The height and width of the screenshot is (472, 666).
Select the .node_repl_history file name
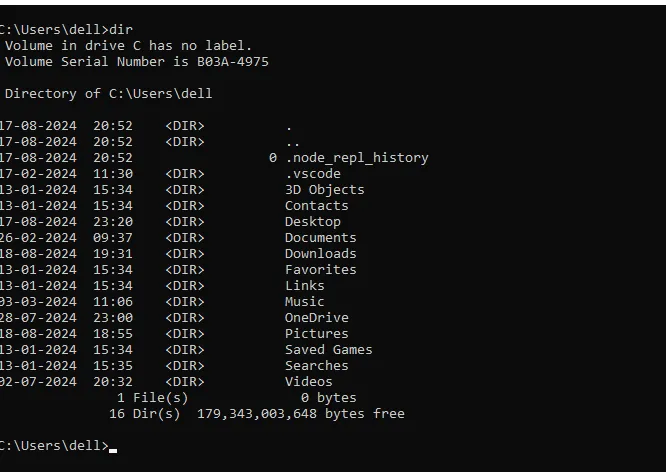click(356, 158)
